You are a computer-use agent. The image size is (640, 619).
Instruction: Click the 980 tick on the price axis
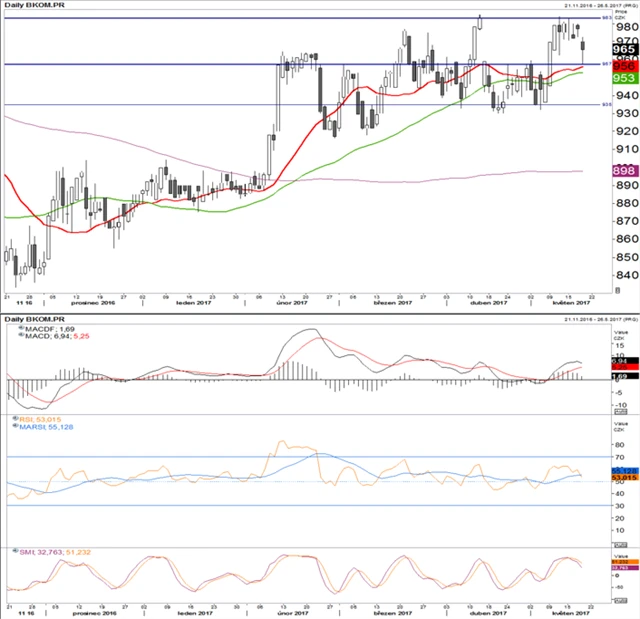pyautogui.click(x=627, y=27)
